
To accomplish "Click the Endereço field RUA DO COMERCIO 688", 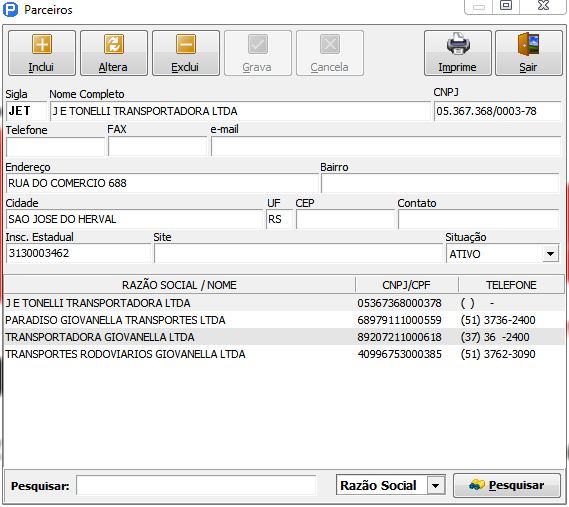I will 162,183.
